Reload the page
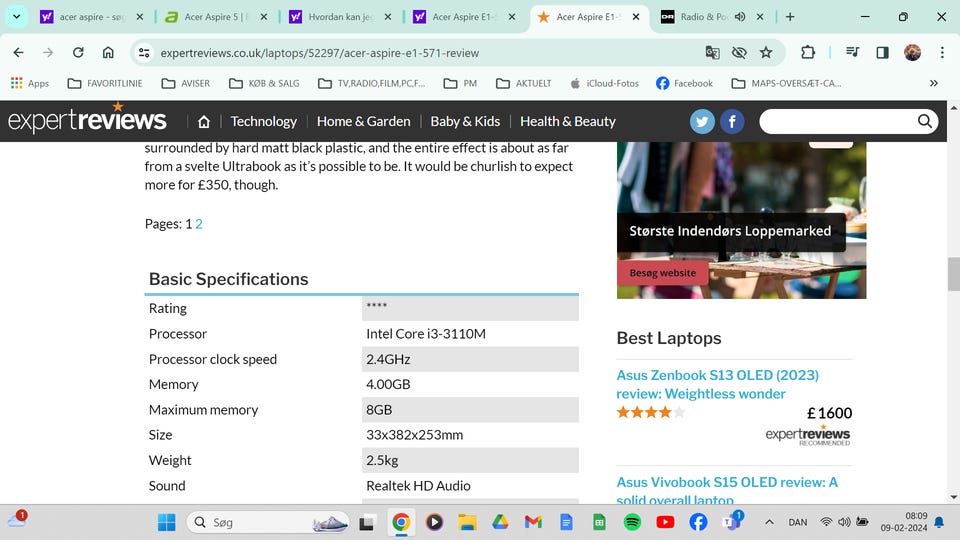 click(x=78, y=53)
